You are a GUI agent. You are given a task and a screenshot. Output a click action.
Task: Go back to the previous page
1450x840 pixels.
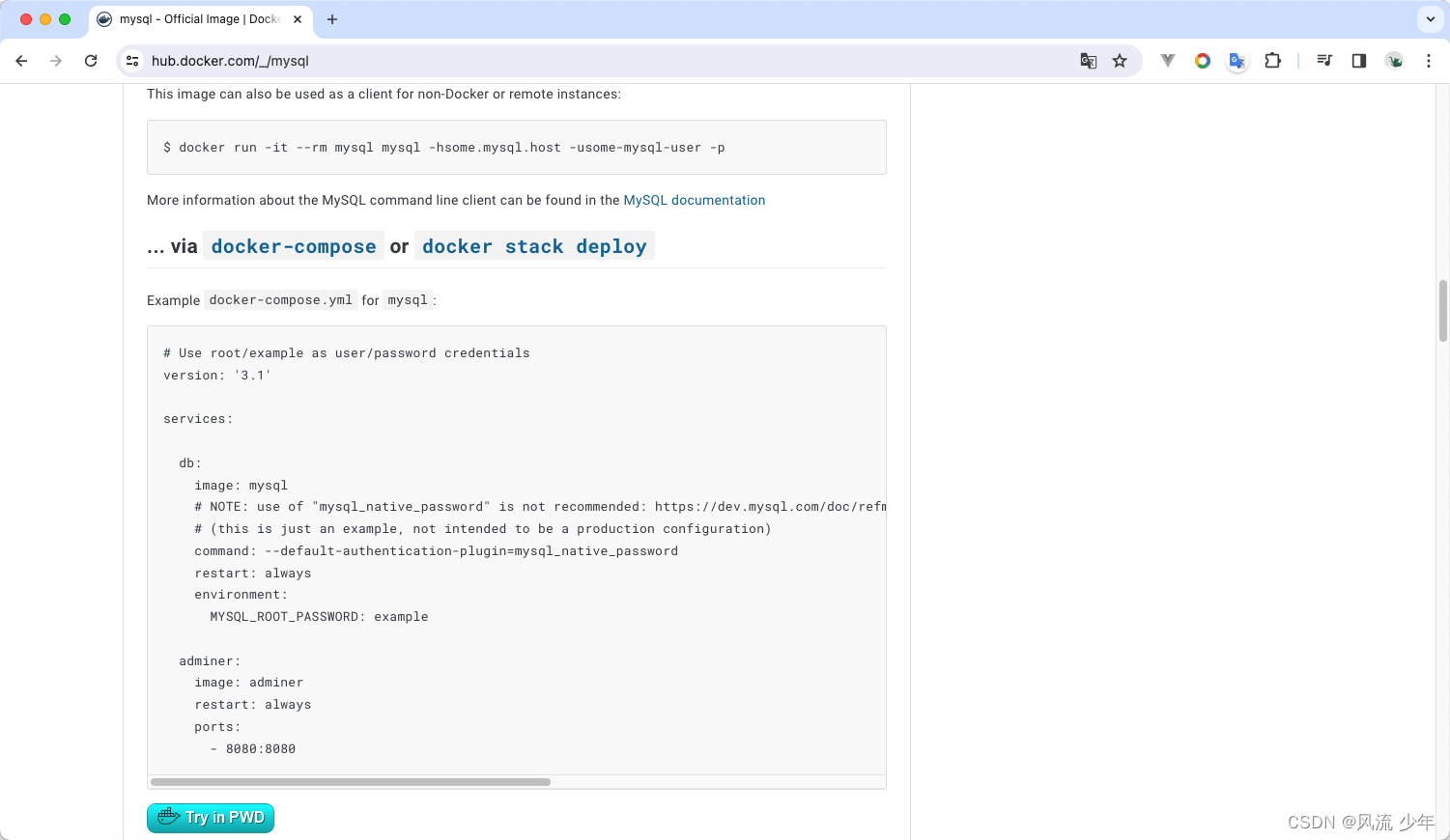click(21, 61)
